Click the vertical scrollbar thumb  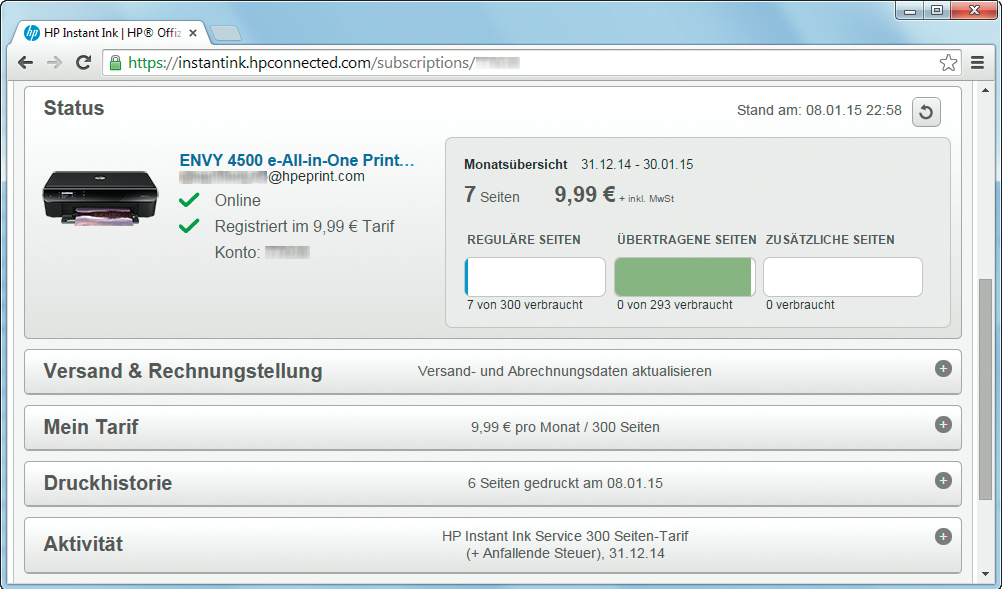[985, 390]
